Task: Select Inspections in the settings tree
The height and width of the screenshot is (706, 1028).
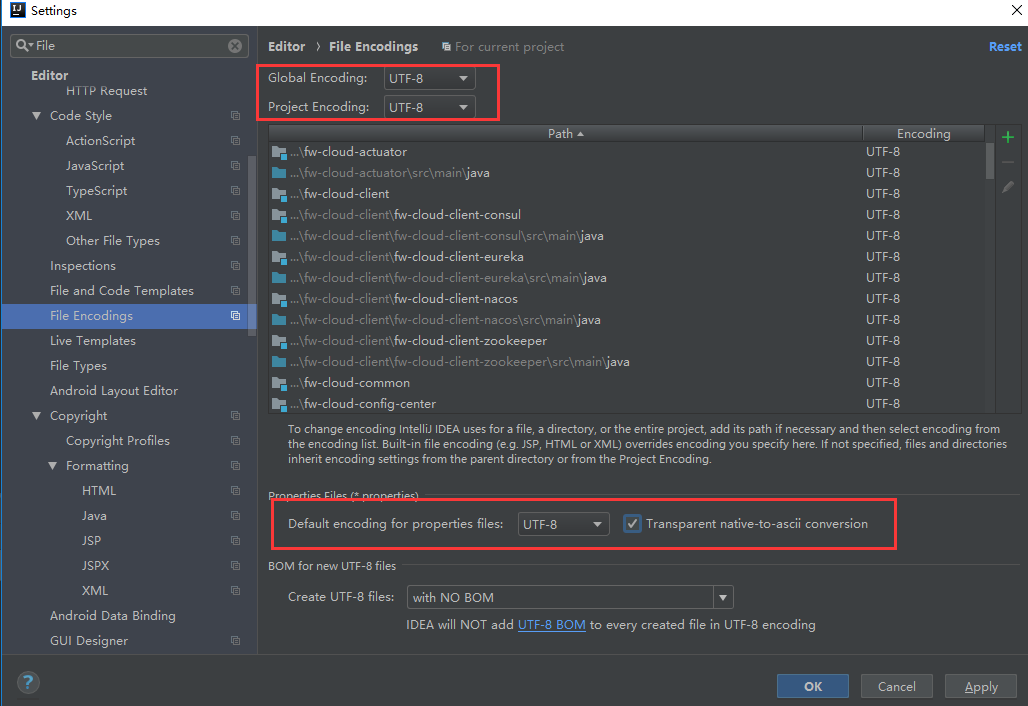Action: [x=83, y=266]
